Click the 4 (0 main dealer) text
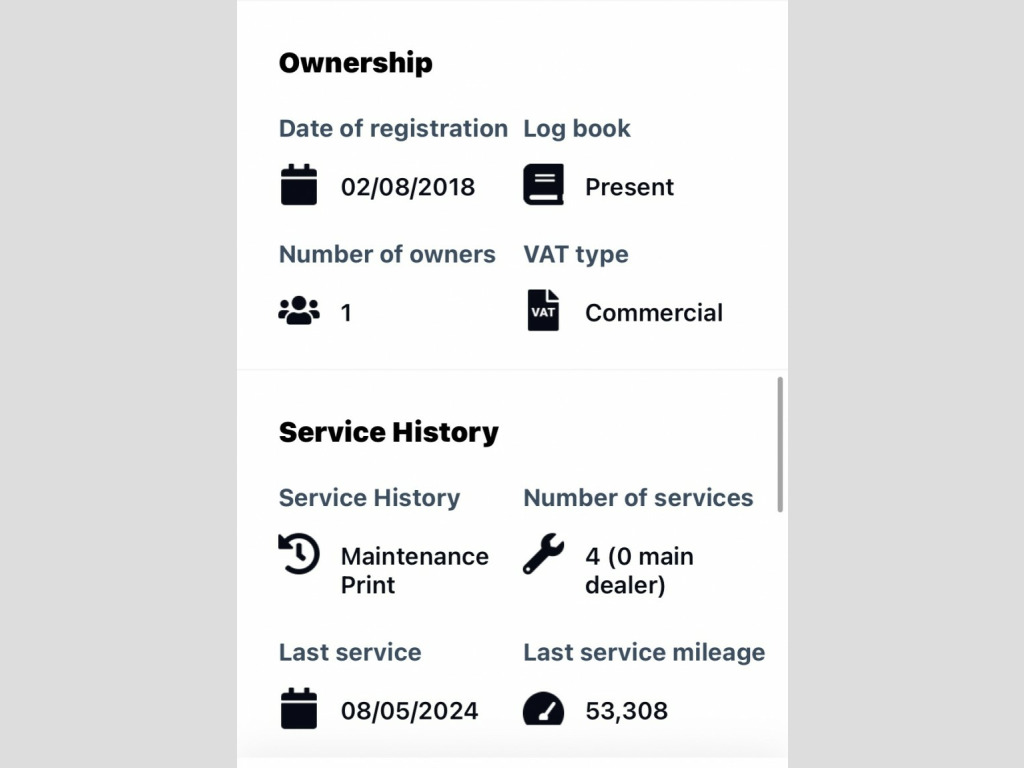Viewport: 1024px width, 768px height. (639, 570)
